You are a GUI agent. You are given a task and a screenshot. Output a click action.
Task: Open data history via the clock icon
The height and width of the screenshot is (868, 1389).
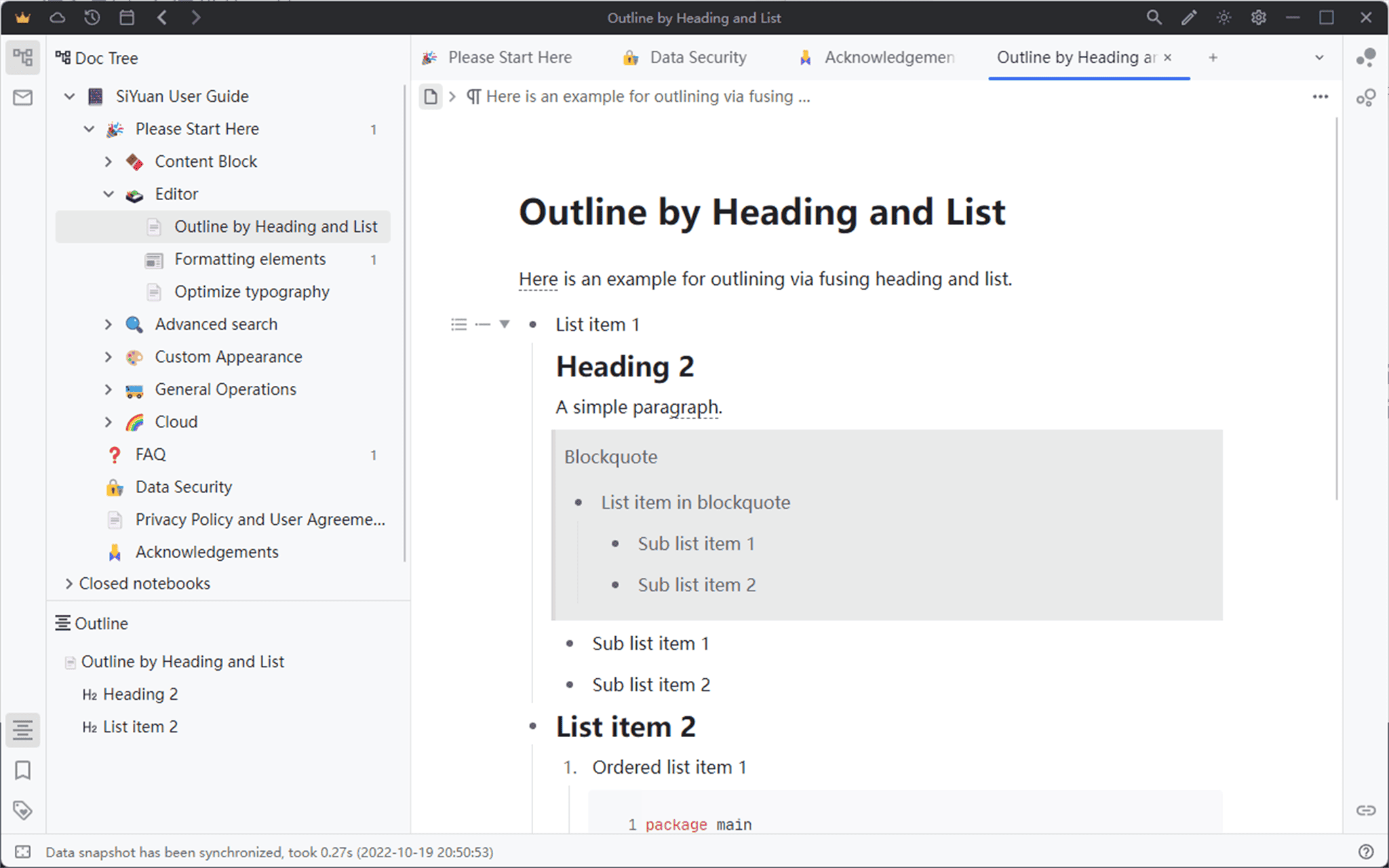92,18
